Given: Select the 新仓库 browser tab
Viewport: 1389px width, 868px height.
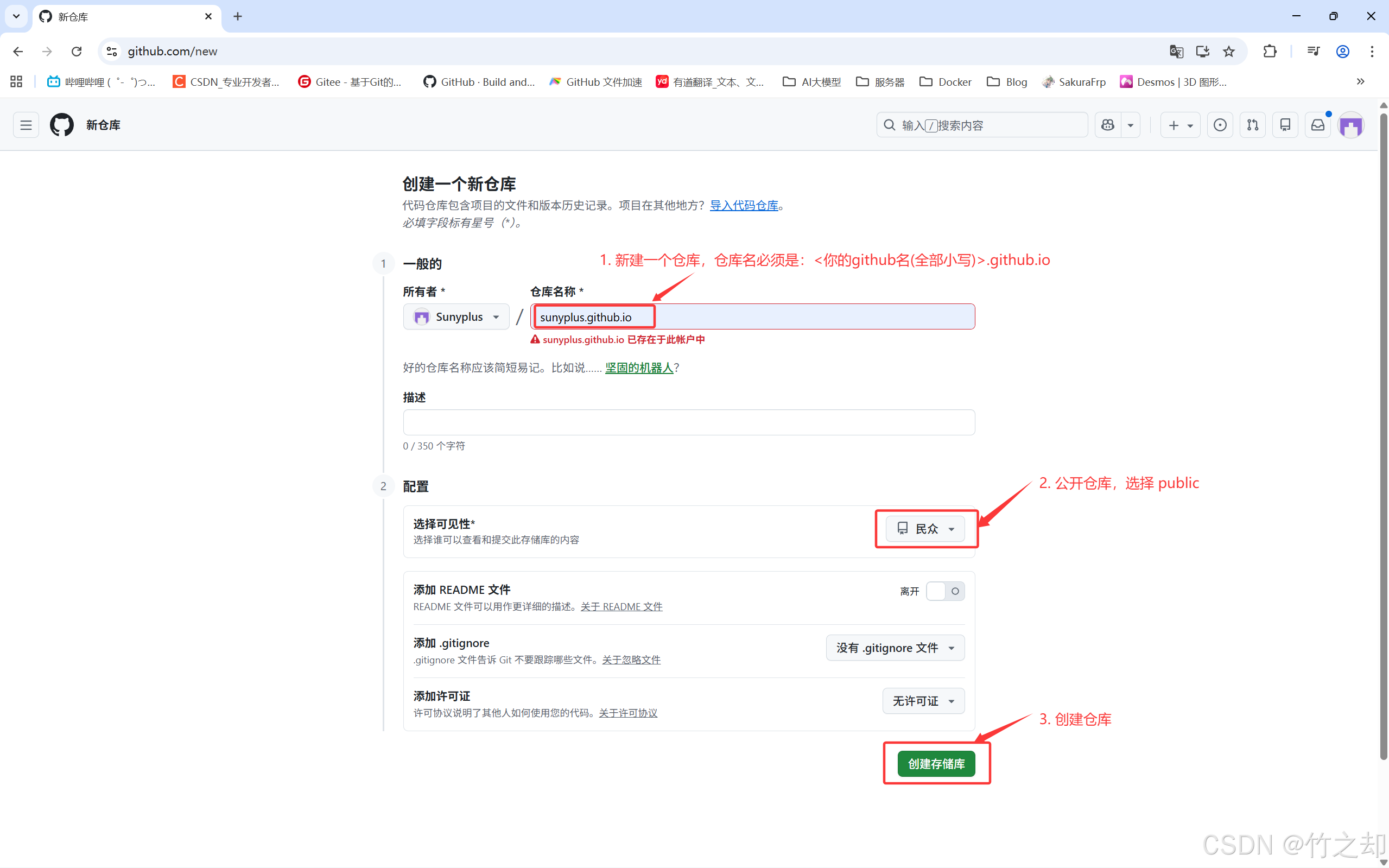Looking at the screenshot, I should (120, 17).
